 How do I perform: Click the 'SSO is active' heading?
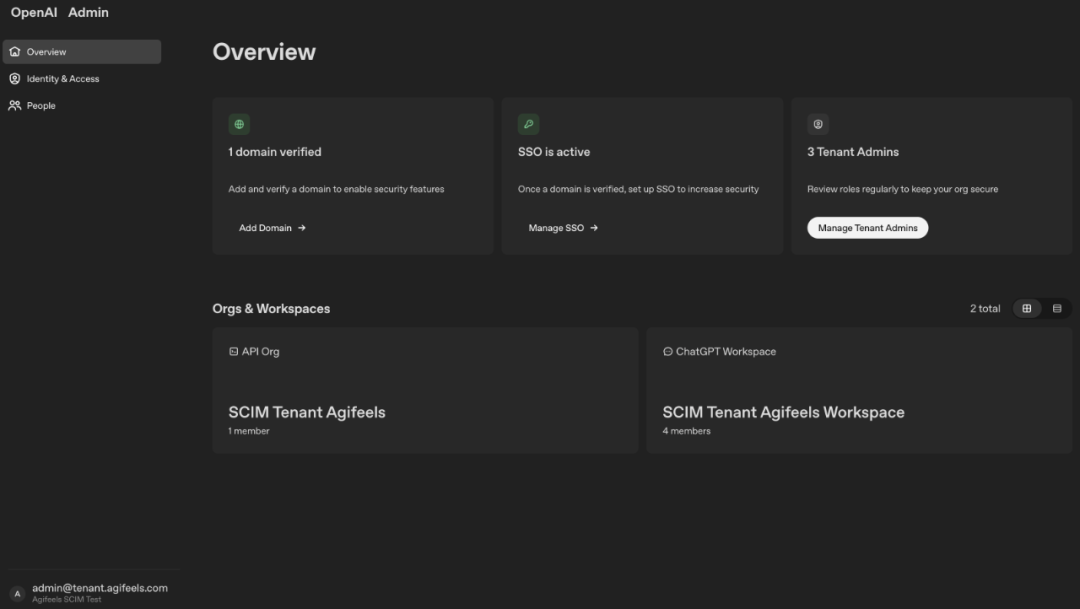pyautogui.click(x=554, y=152)
